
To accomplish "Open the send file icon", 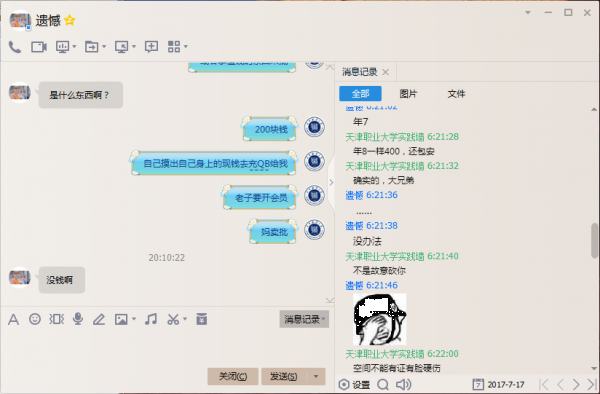I will pos(91,47).
